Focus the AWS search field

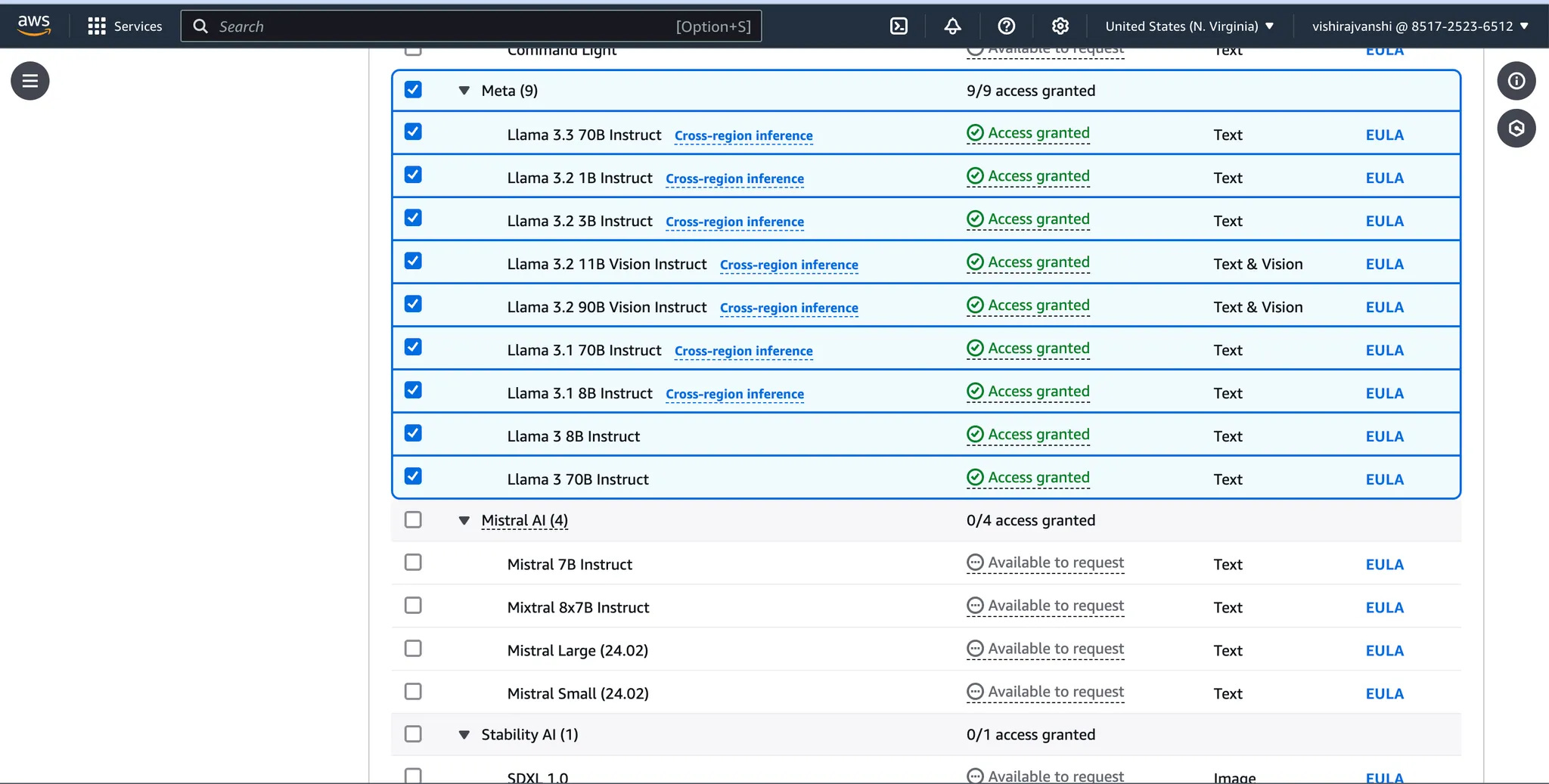(x=471, y=26)
